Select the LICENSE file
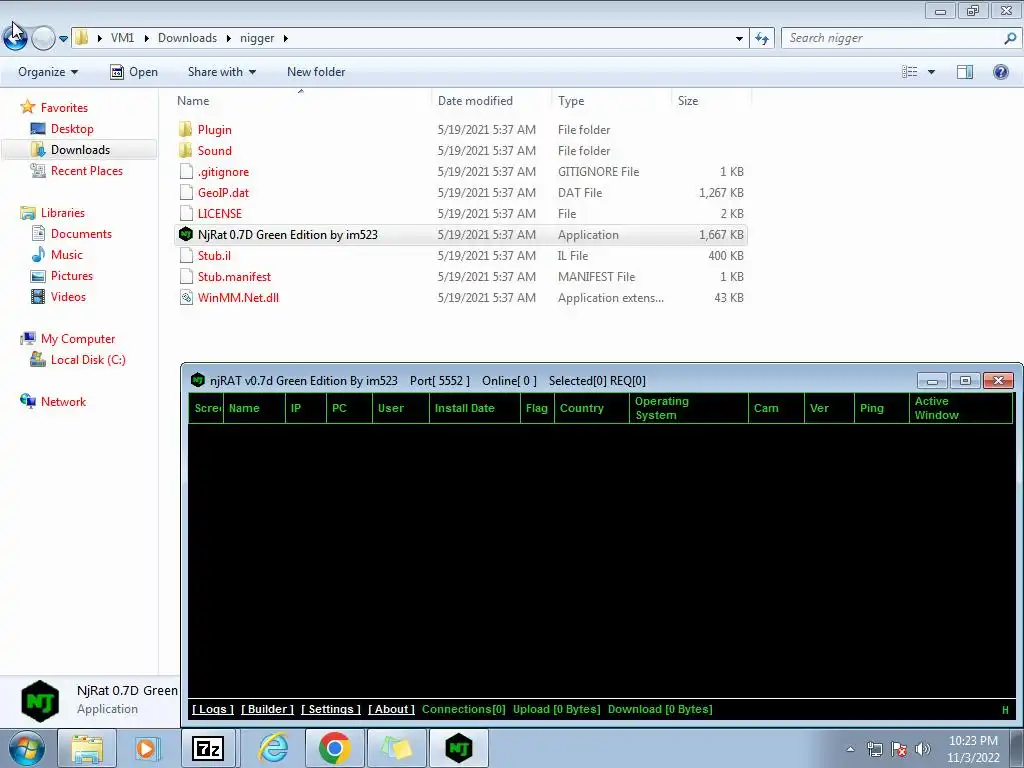This screenshot has height=768, width=1024. pyautogui.click(x=219, y=214)
